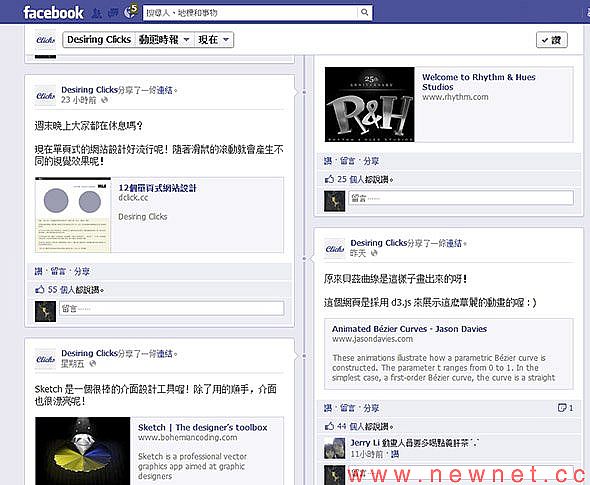Click 留言 on the single-page website post
The width and height of the screenshot is (590, 485).
[x=58, y=271]
